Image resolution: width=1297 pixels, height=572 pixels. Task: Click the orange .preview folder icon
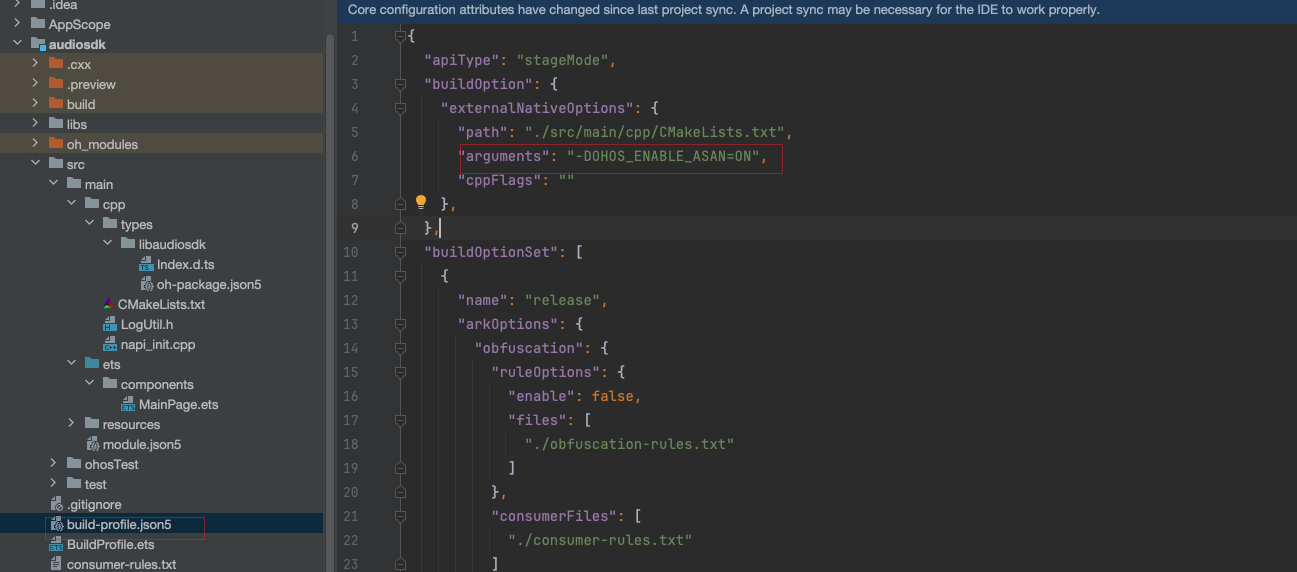(56, 84)
